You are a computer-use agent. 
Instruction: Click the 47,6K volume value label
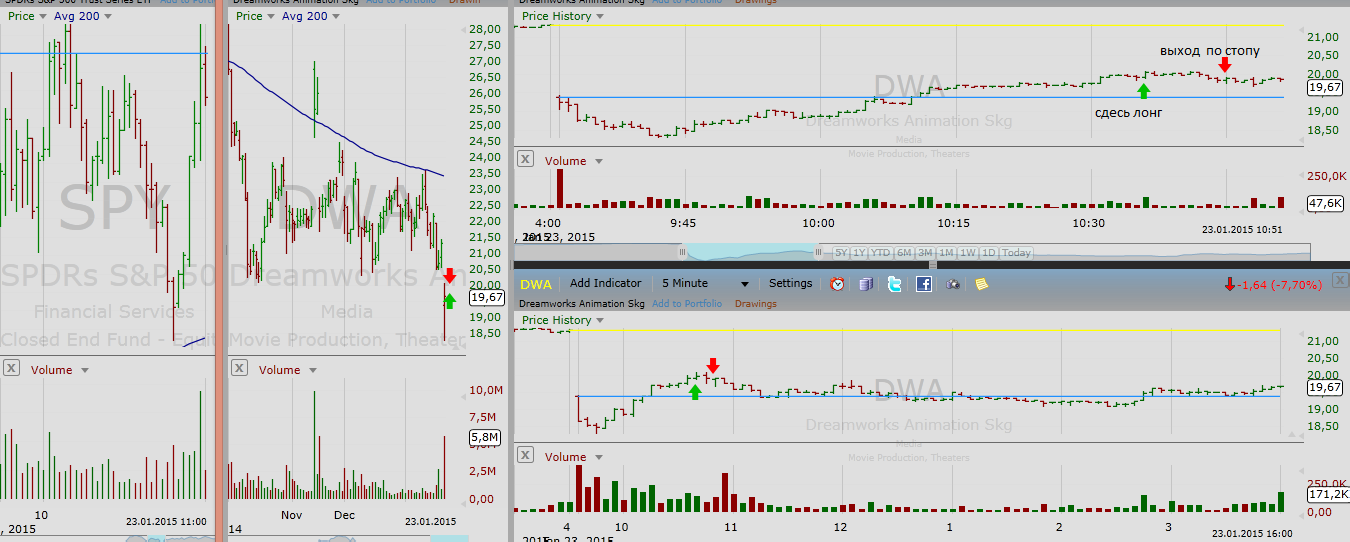[x=1324, y=203]
